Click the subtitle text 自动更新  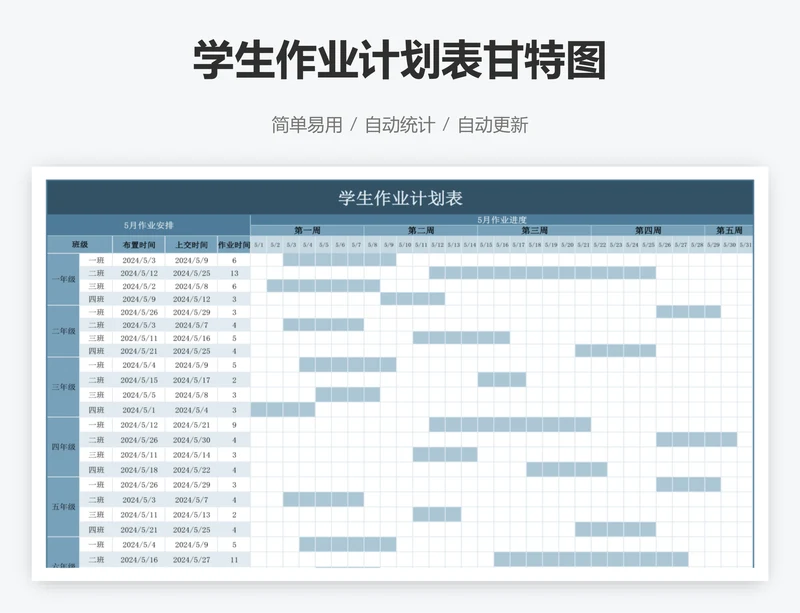(x=492, y=125)
